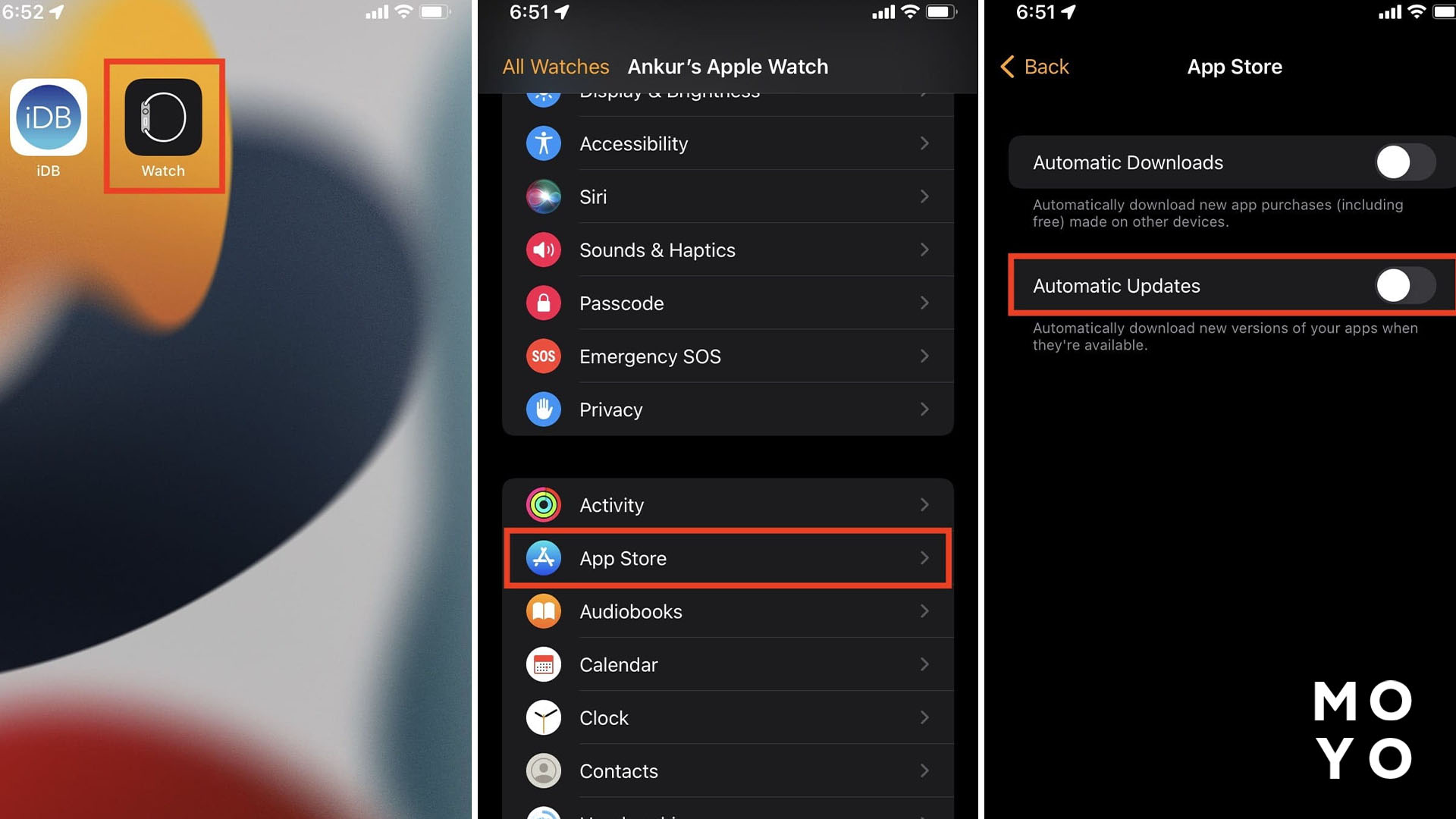Image resolution: width=1456 pixels, height=819 pixels.
Task: Select the Privacy settings icon
Action: tap(544, 409)
